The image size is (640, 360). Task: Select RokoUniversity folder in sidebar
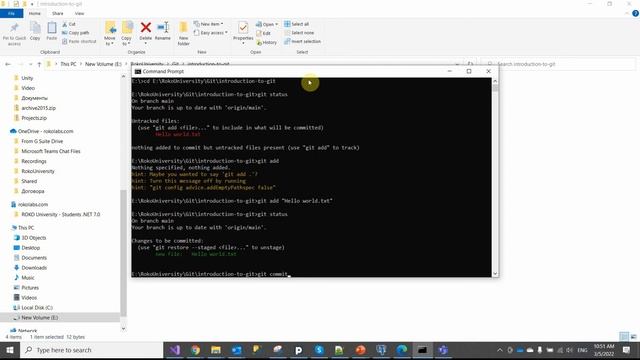click(x=38, y=171)
